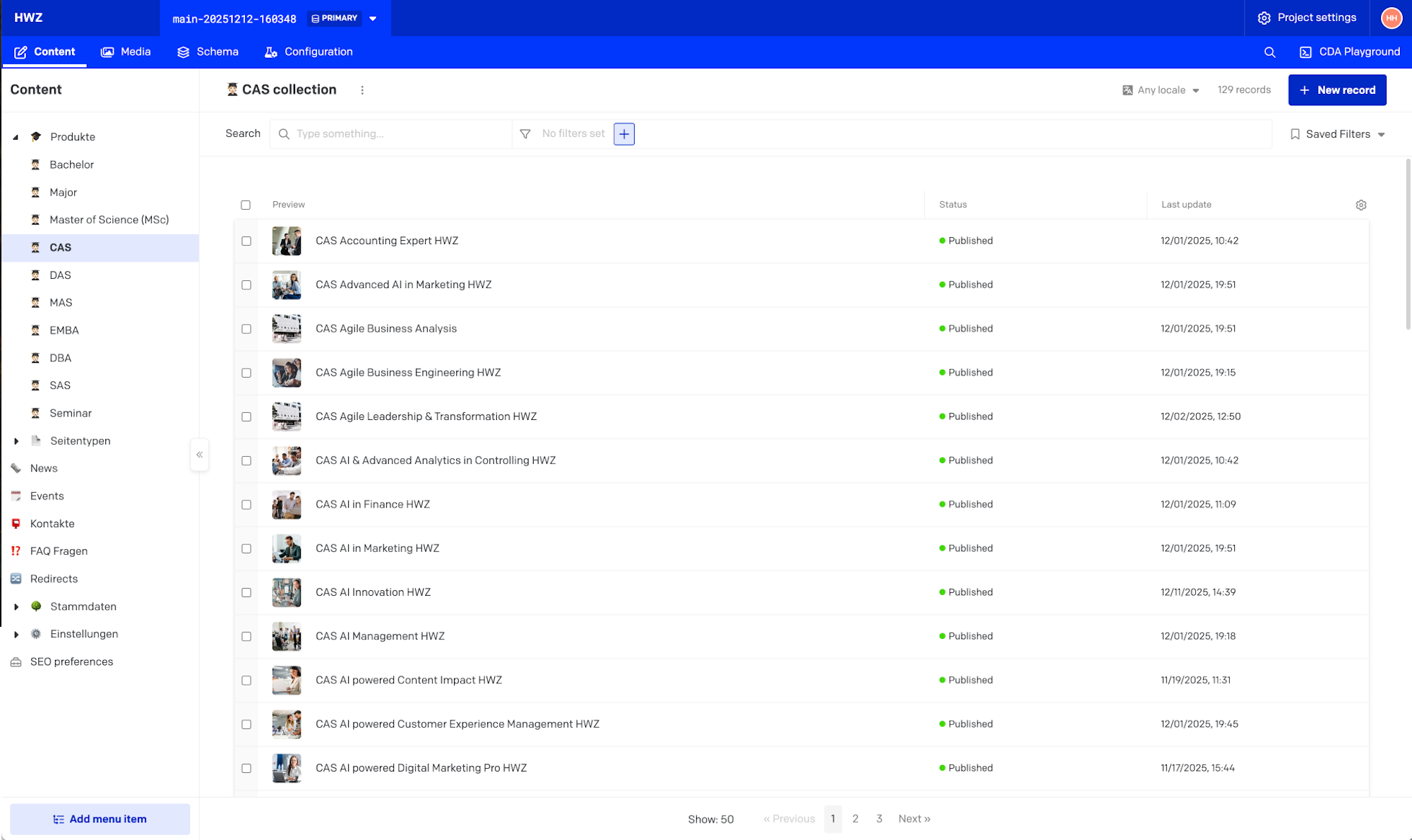Open CDA Playground
This screenshot has height=840, width=1412.
click(1350, 52)
